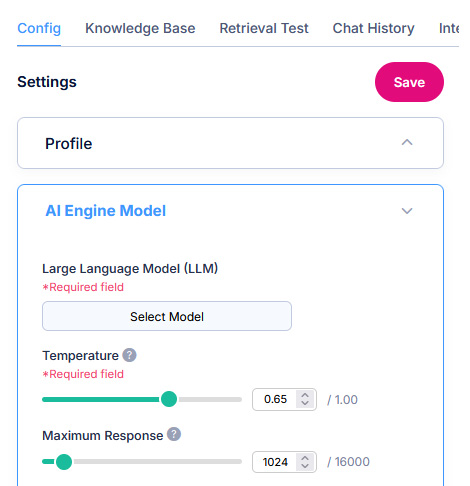This screenshot has height=486, width=470.
Task: Open the Maximum Response help icon
Action: [x=174, y=434]
